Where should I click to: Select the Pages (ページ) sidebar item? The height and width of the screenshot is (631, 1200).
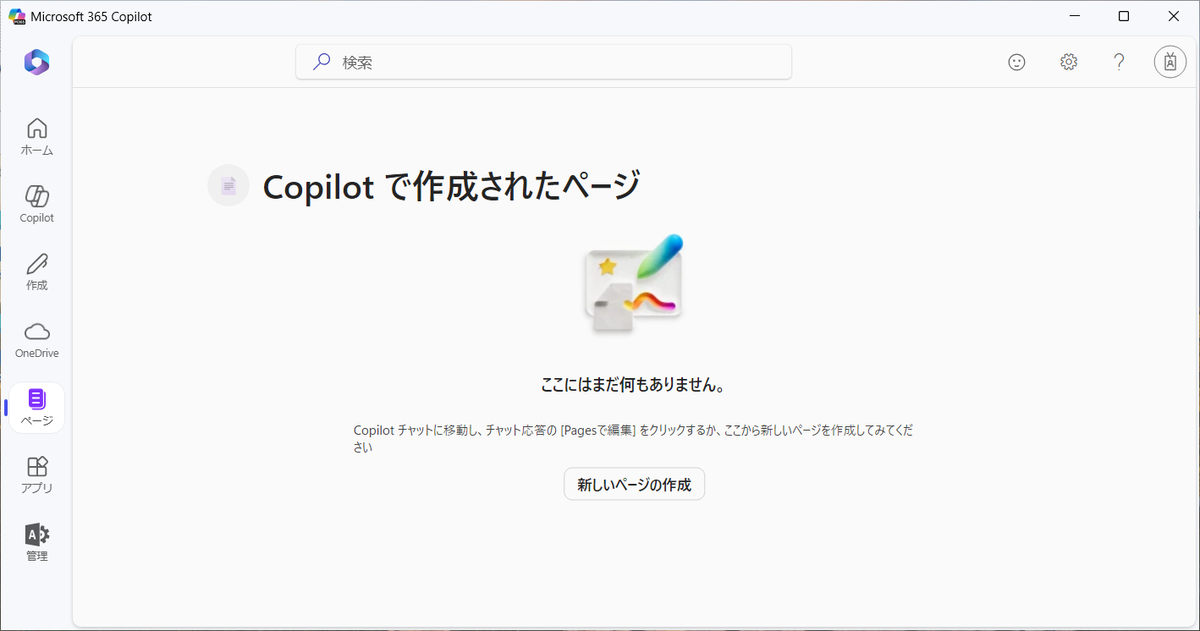click(x=37, y=408)
